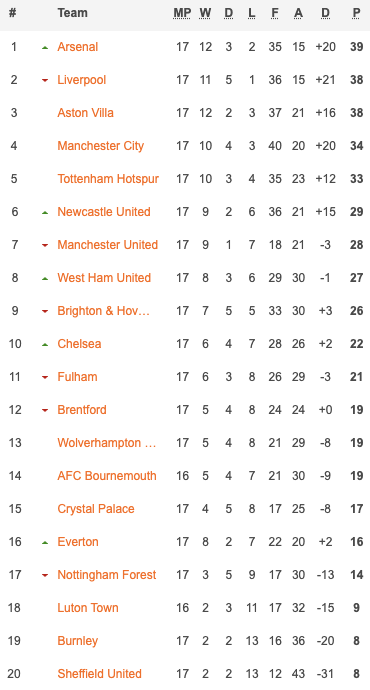
Task: Select the P points column header
Action: tap(356, 13)
